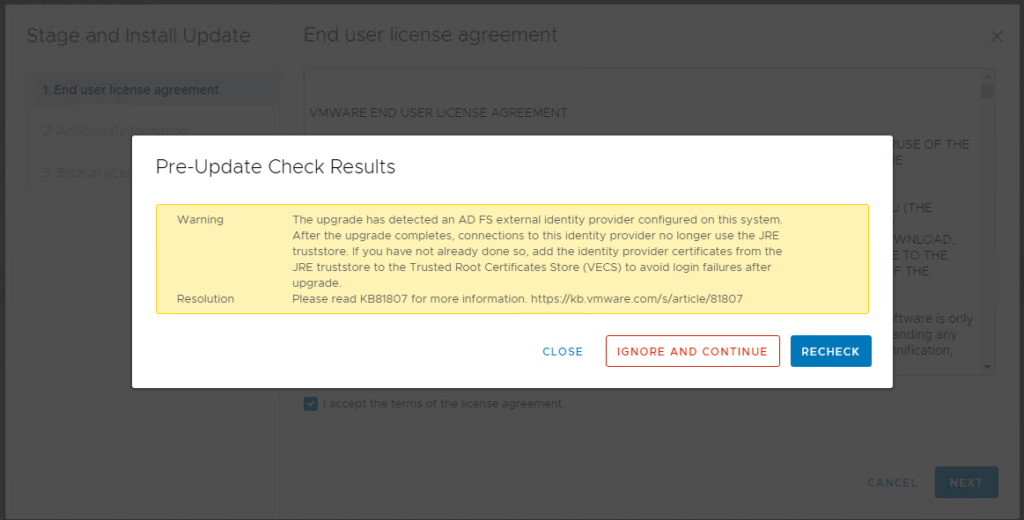Image resolution: width=1024 pixels, height=520 pixels.
Task: Click CANCEL in the wizard footer
Action: click(x=892, y=483)
